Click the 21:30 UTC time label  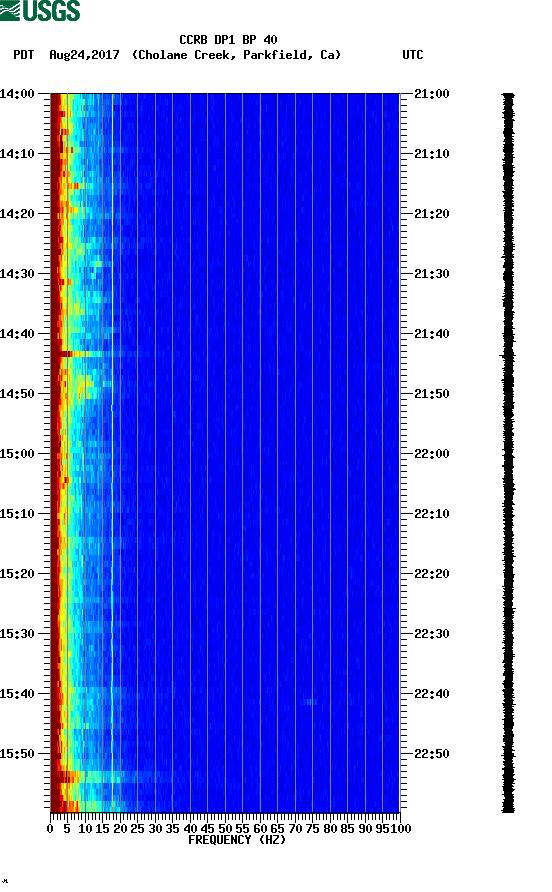pos(431,274)
